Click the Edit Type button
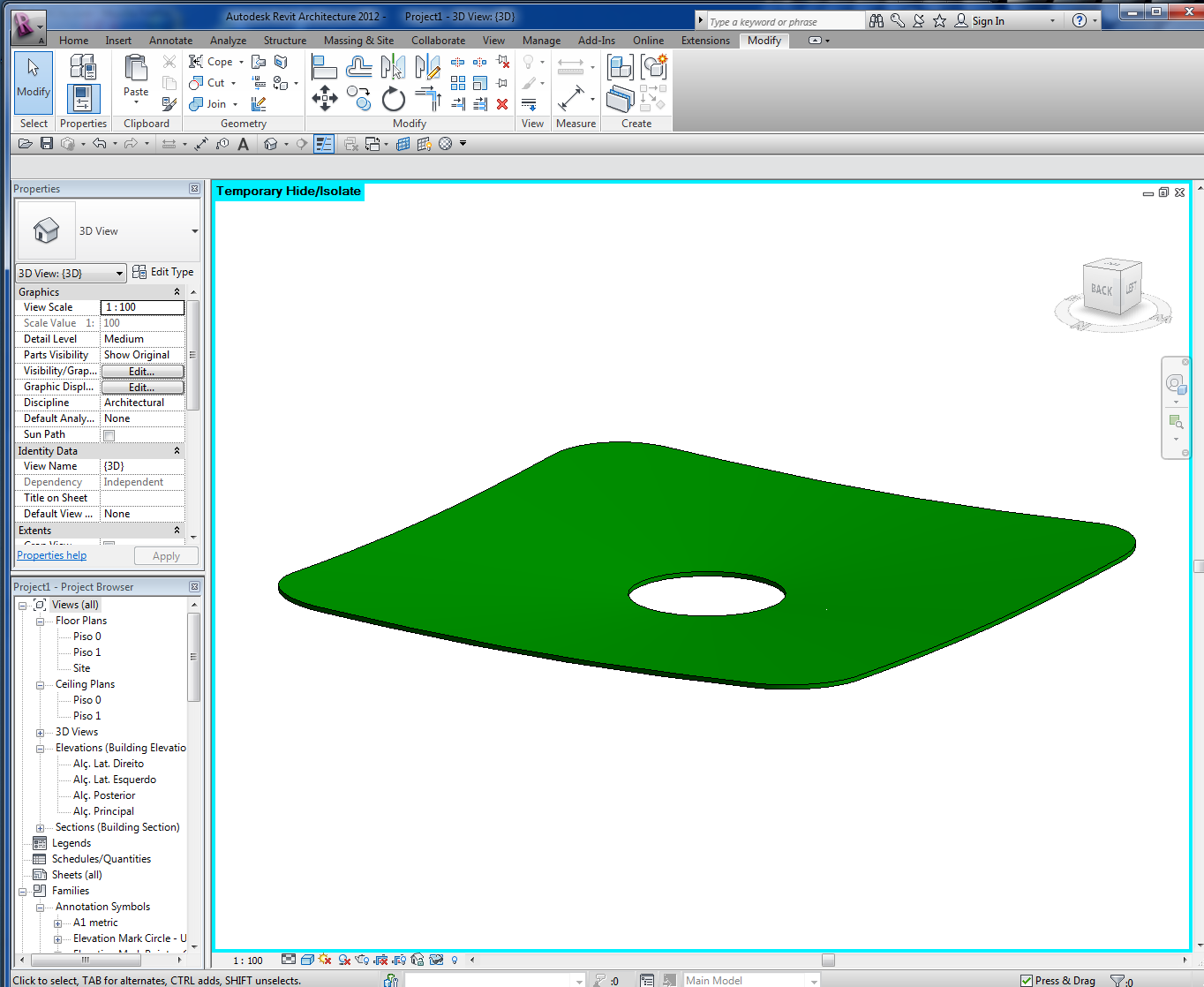1204x987 pixels. pyautogui.click(x=163, y=272)
